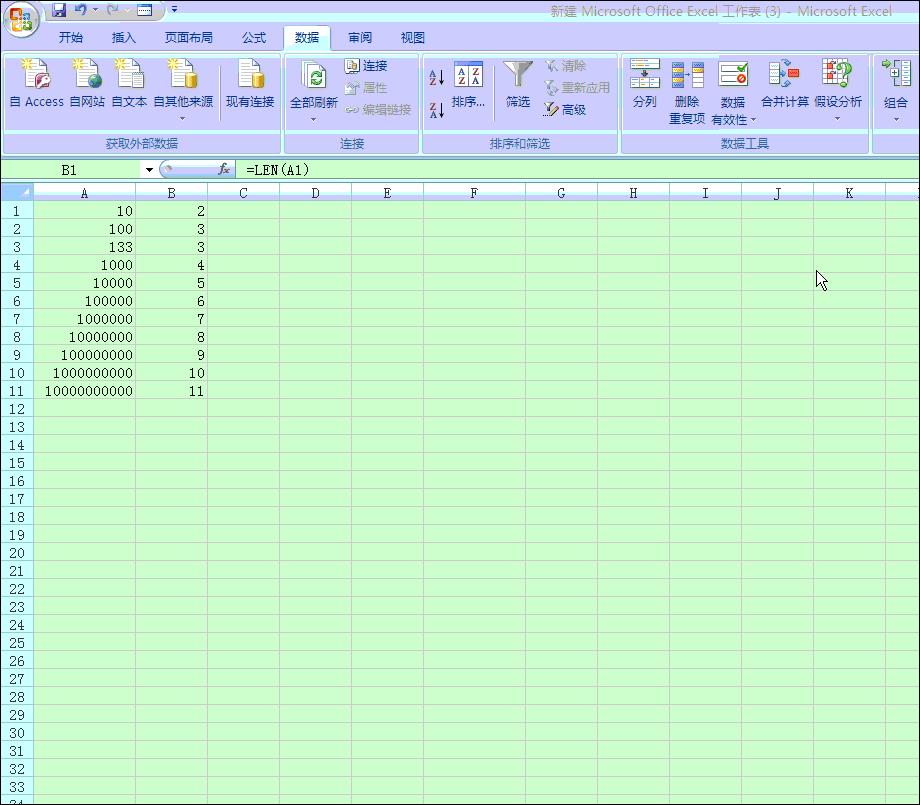Select cell A11 containing 10000000000
The width and height of the screenshot is (920, 805).
pos(84,391)
